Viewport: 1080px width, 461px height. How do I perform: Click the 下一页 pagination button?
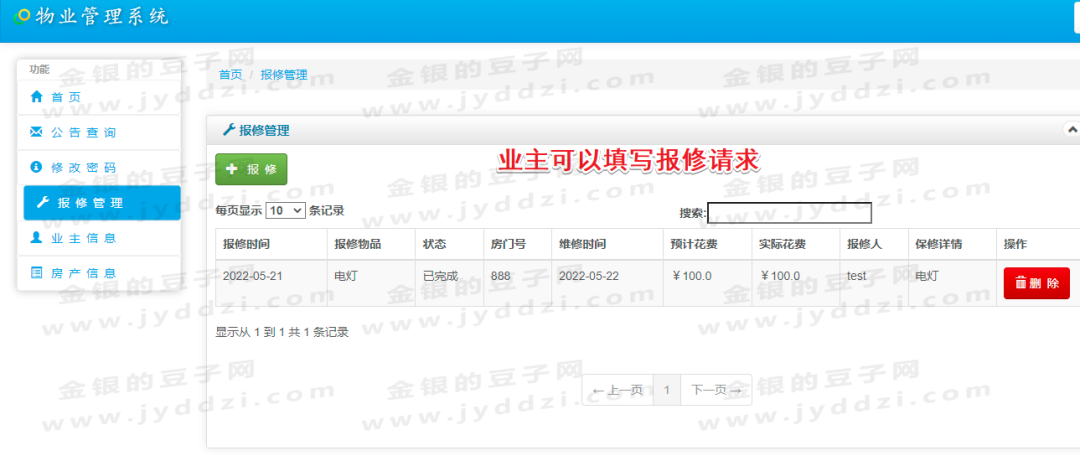[x=716, y=390]
